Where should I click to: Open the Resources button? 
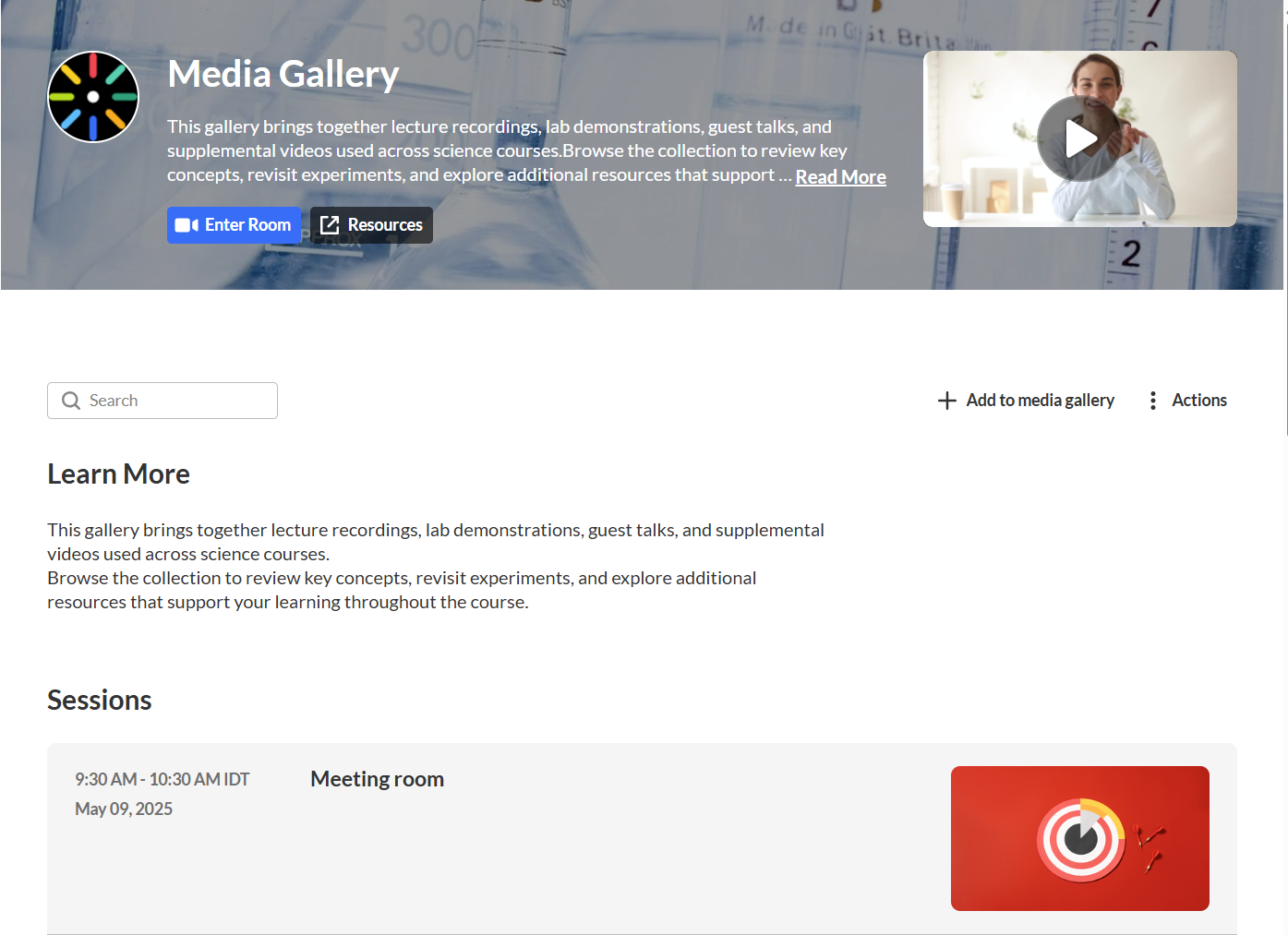tap(371, 225)
